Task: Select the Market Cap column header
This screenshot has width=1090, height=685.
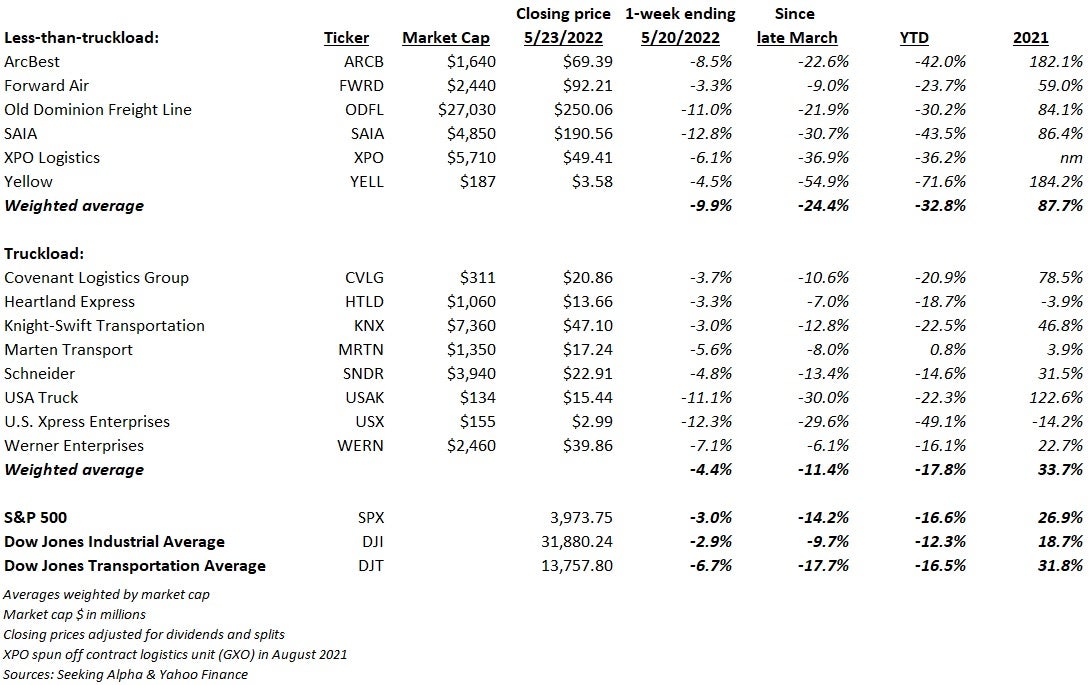Action: pyautogui.click(x=446, y=38)
